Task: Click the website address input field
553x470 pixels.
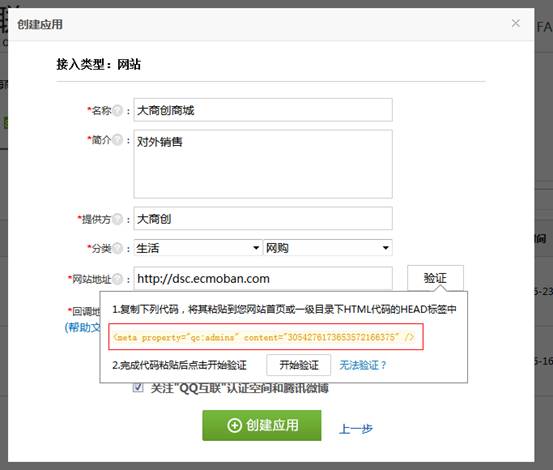Action: pos(263,279)
